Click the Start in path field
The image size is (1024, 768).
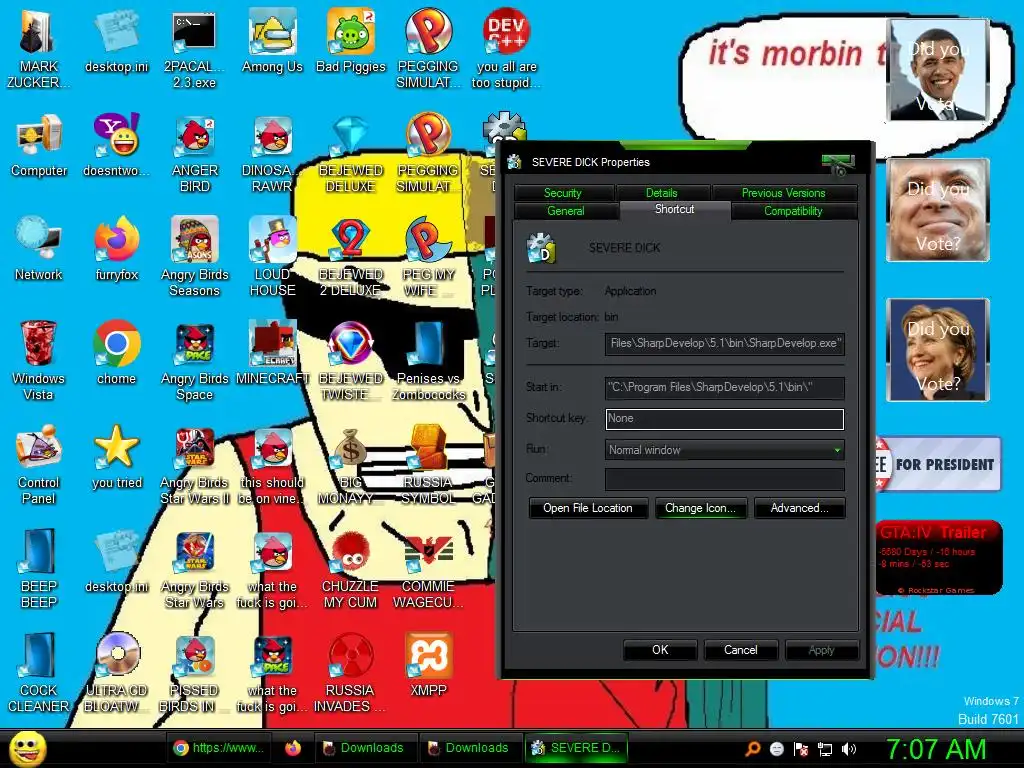(x=724, y=387)
